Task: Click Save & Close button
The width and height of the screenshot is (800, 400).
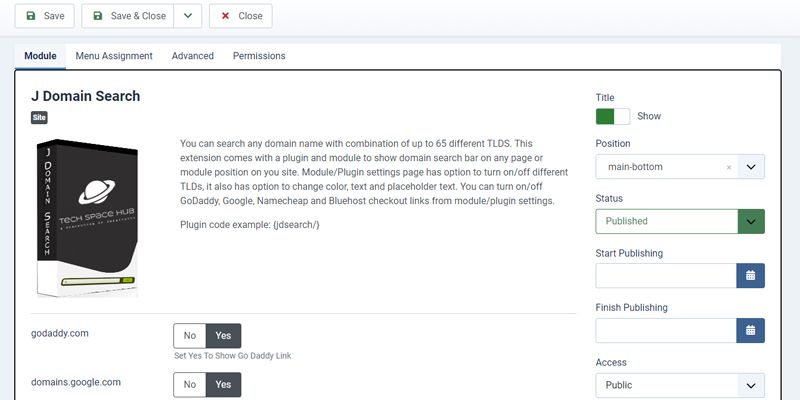Action: pos(128,16)
